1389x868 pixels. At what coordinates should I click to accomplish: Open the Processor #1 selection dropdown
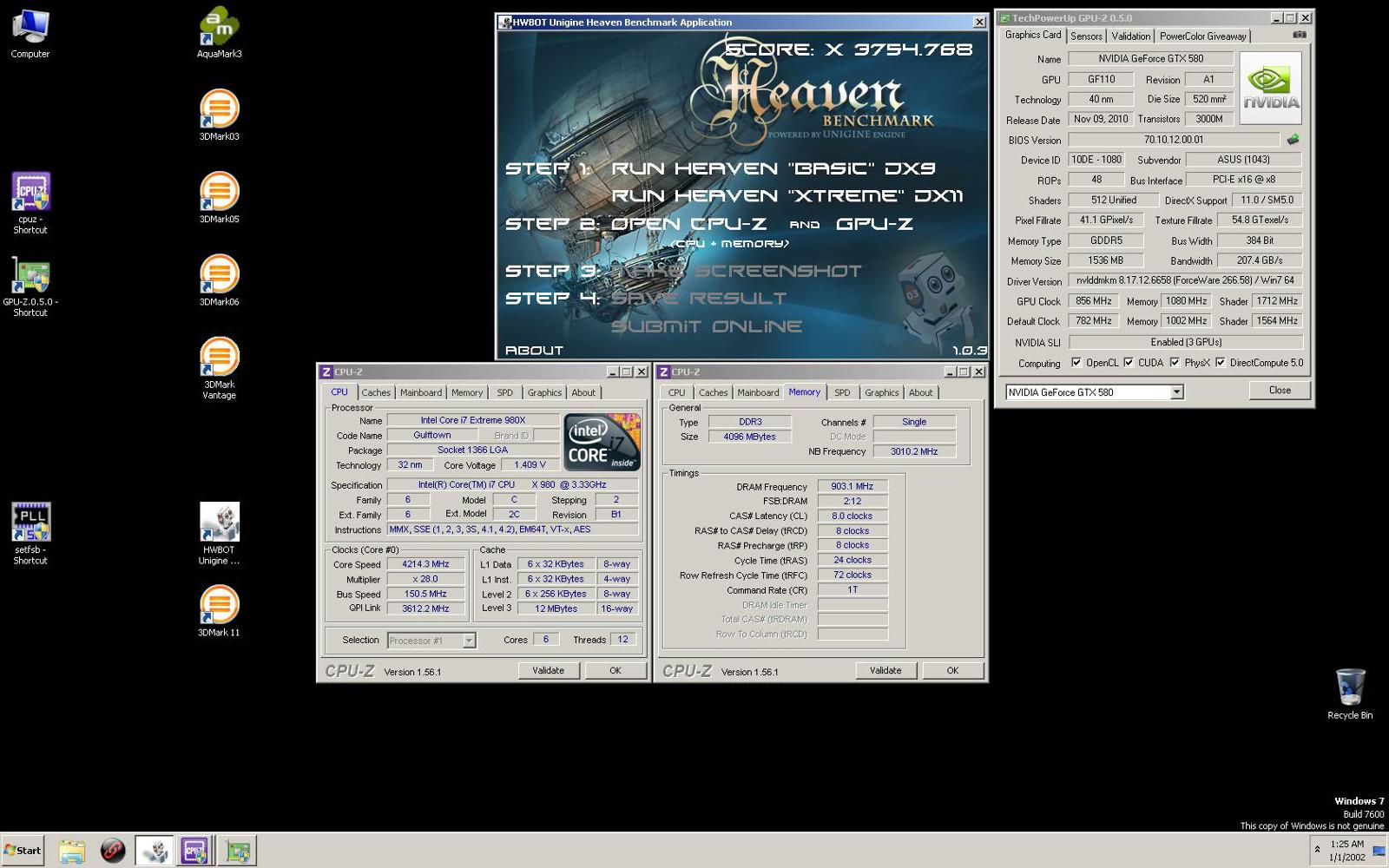pyautogui.click(x=469, y=641)
